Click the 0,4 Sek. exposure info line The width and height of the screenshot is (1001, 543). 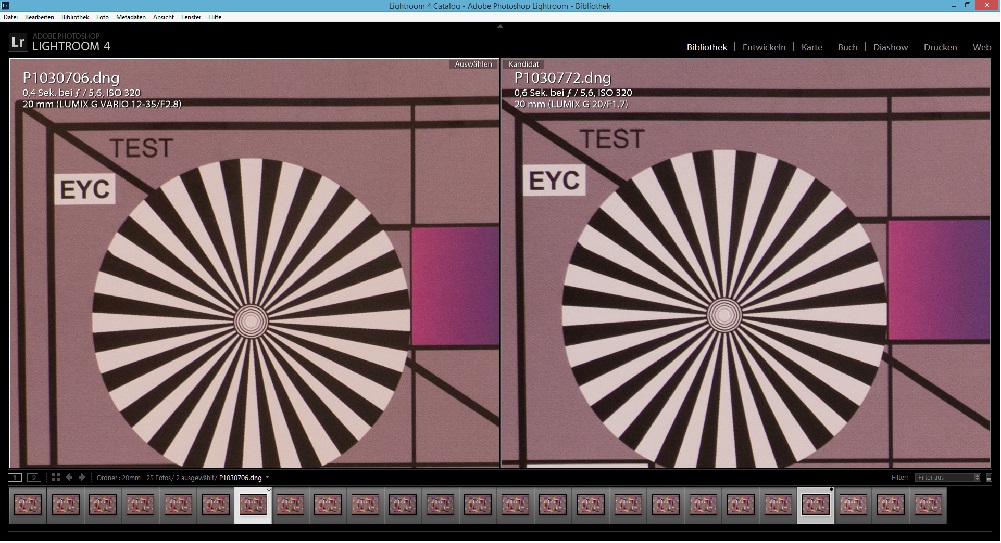[81, 93]
